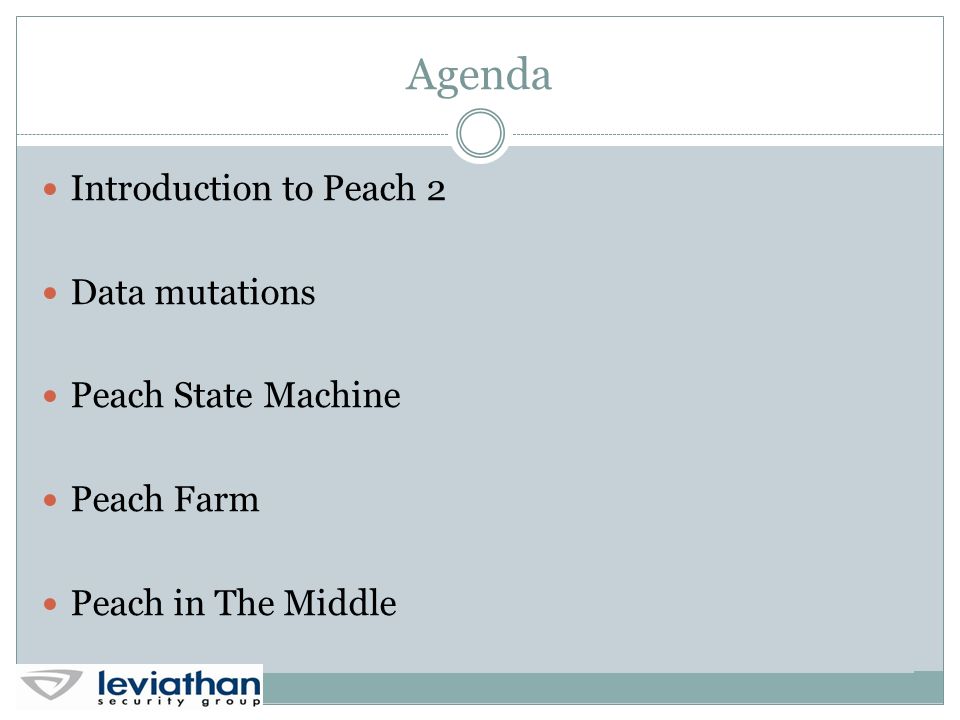Click the Peach Farm agenda item
960x720 pixels.
click(x=165, y=499)
